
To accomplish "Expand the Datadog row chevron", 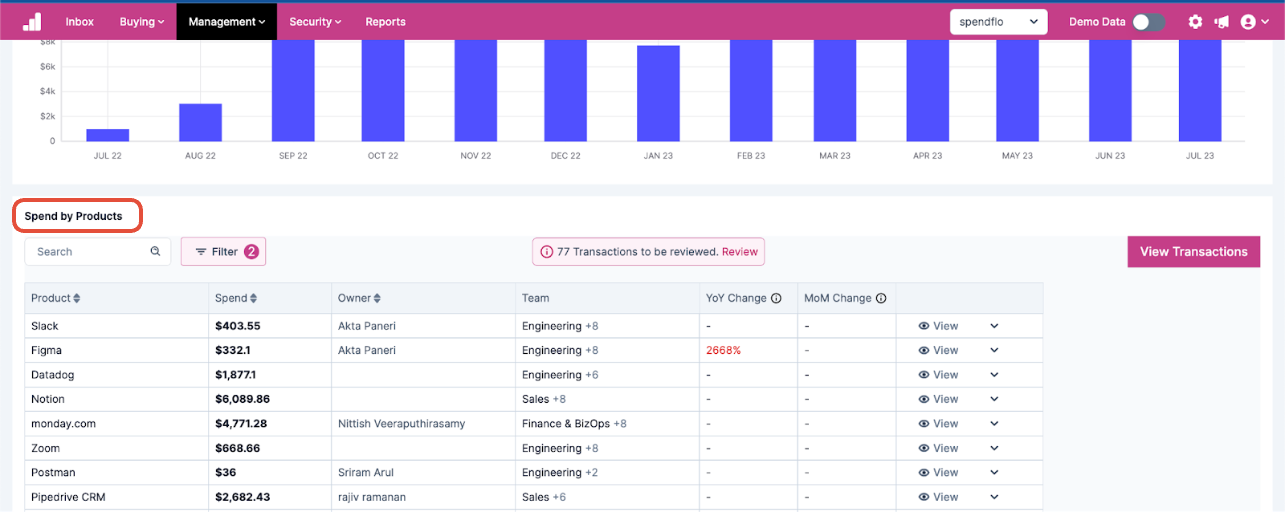I will pyautogui.click(x=994, y=375).
